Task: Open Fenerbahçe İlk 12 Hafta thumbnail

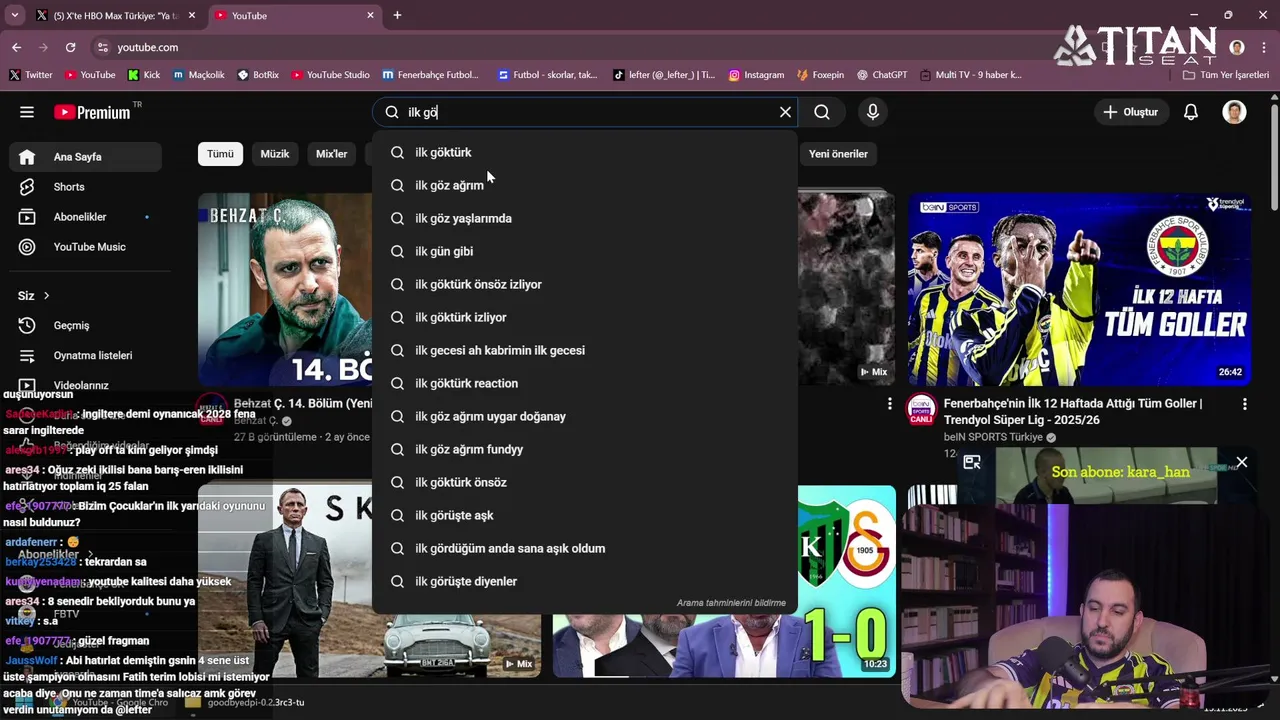Action: pyautogui.click(x=1079, y=289)
